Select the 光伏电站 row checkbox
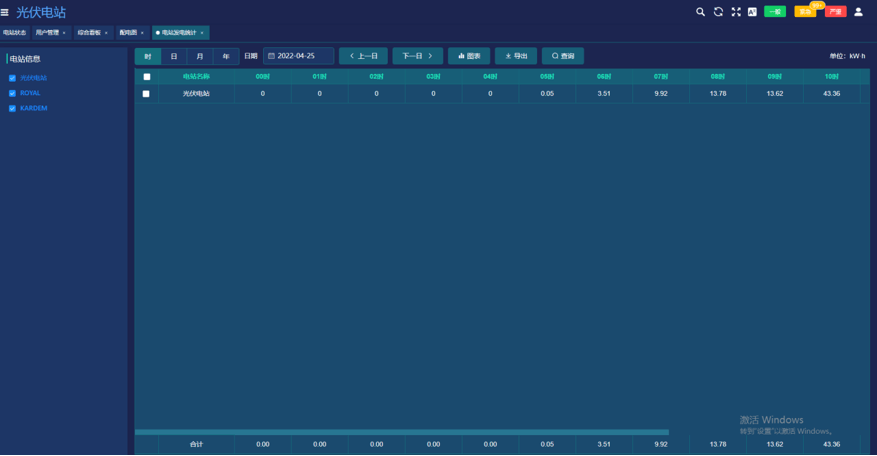877x456 pixels. (146, 94)
